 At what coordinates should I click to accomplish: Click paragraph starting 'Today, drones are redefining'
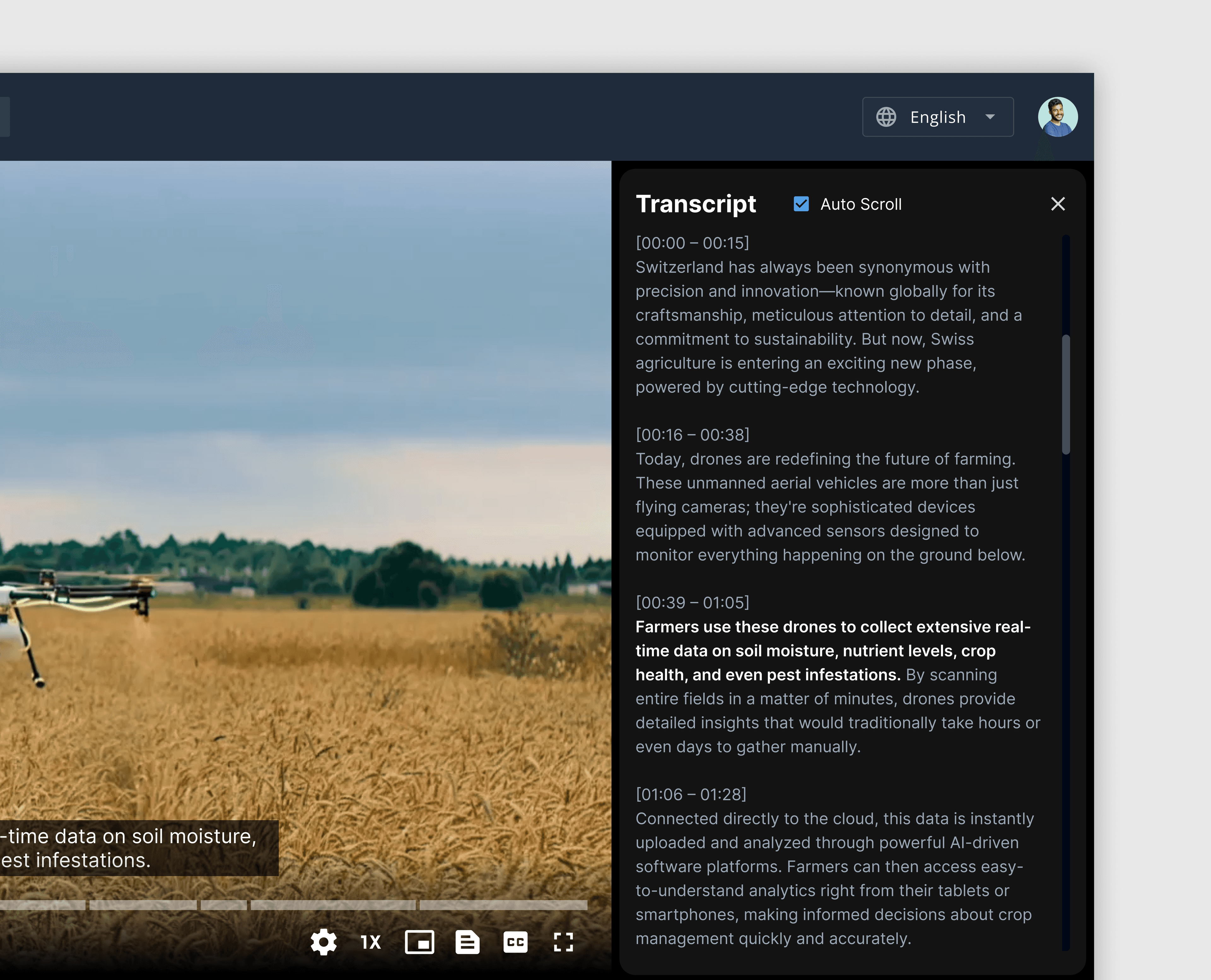[830, 507]
